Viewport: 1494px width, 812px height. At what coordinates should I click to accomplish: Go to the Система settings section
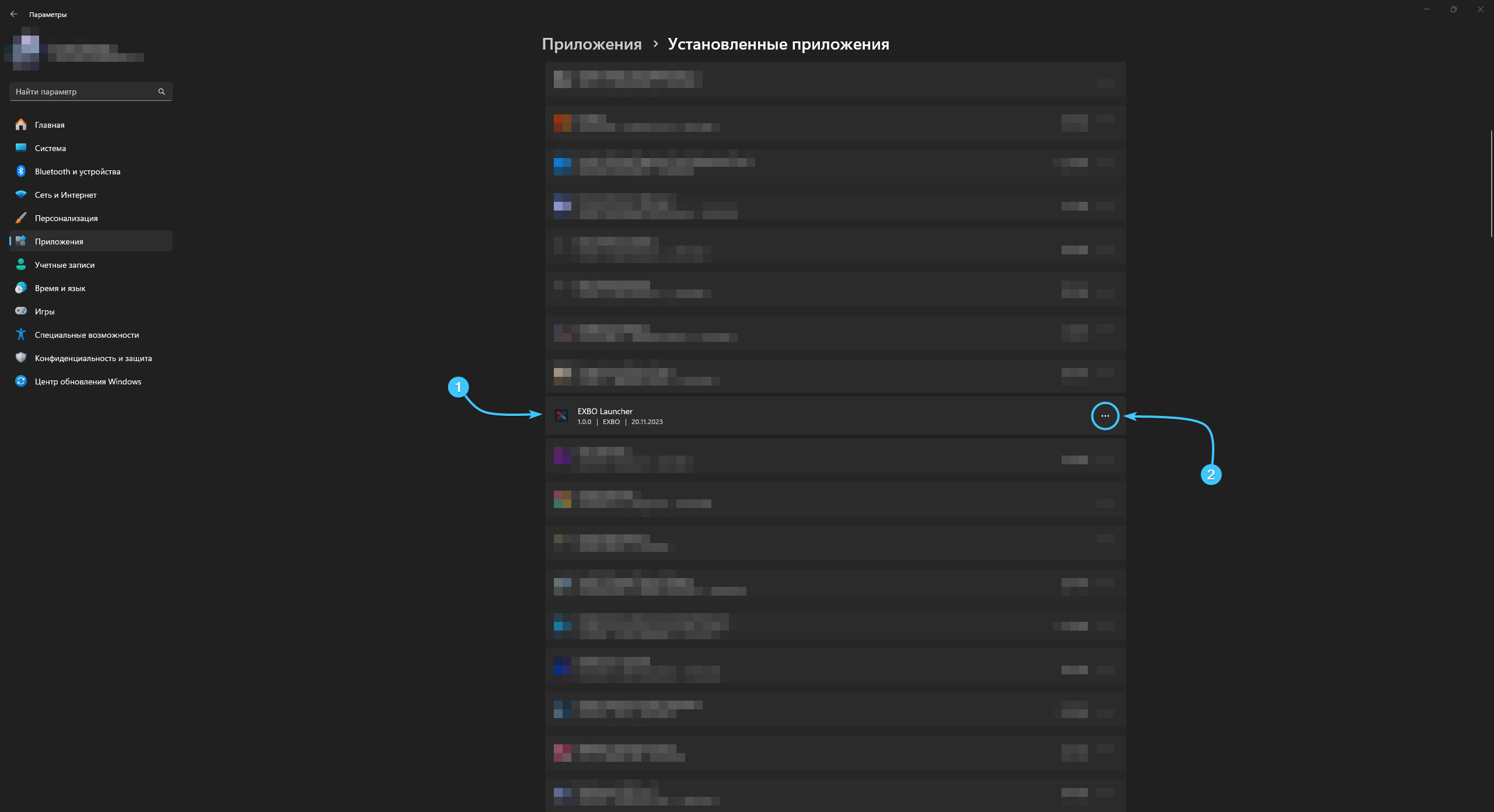50,148
